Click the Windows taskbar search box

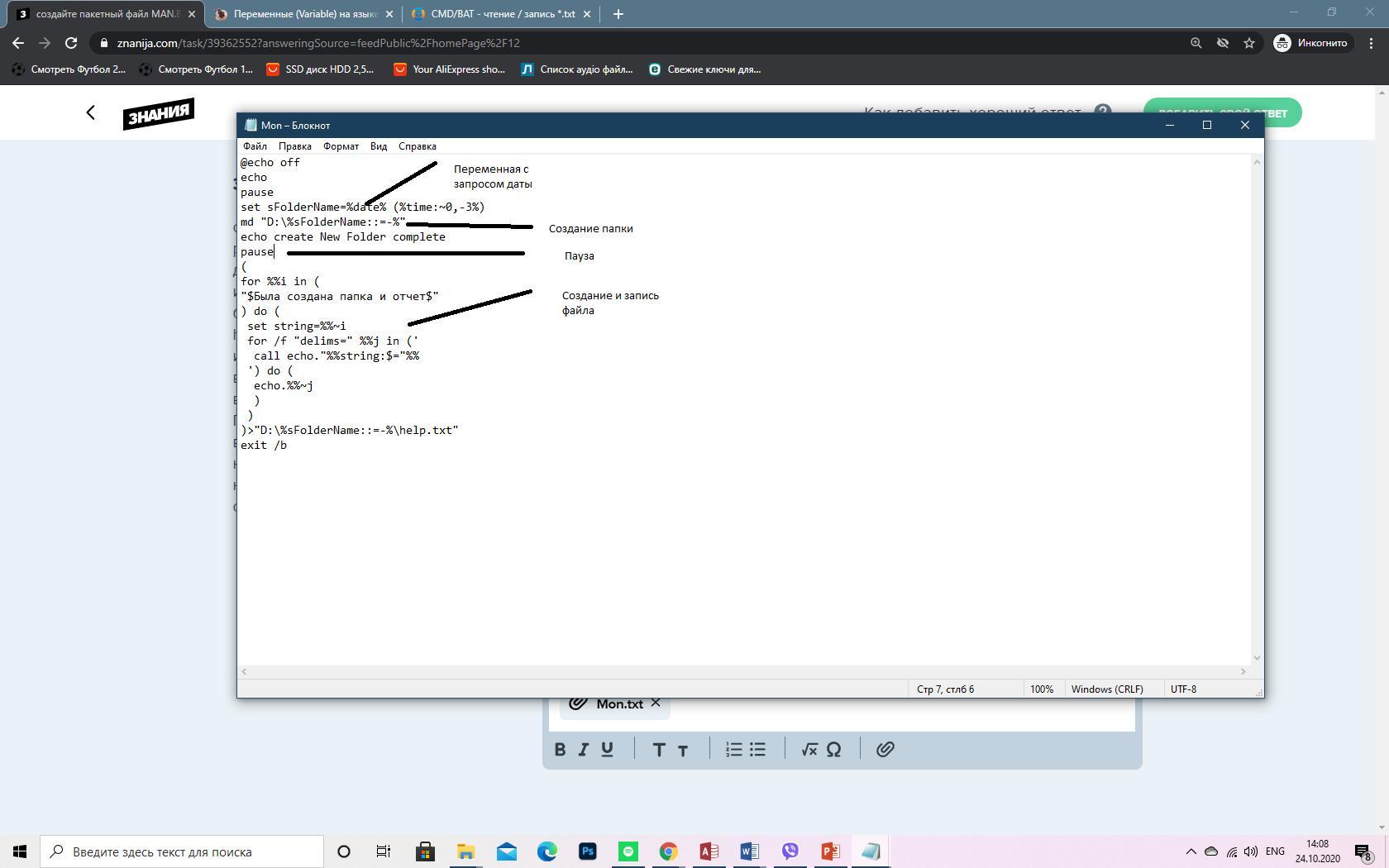[x=182, y=851]
